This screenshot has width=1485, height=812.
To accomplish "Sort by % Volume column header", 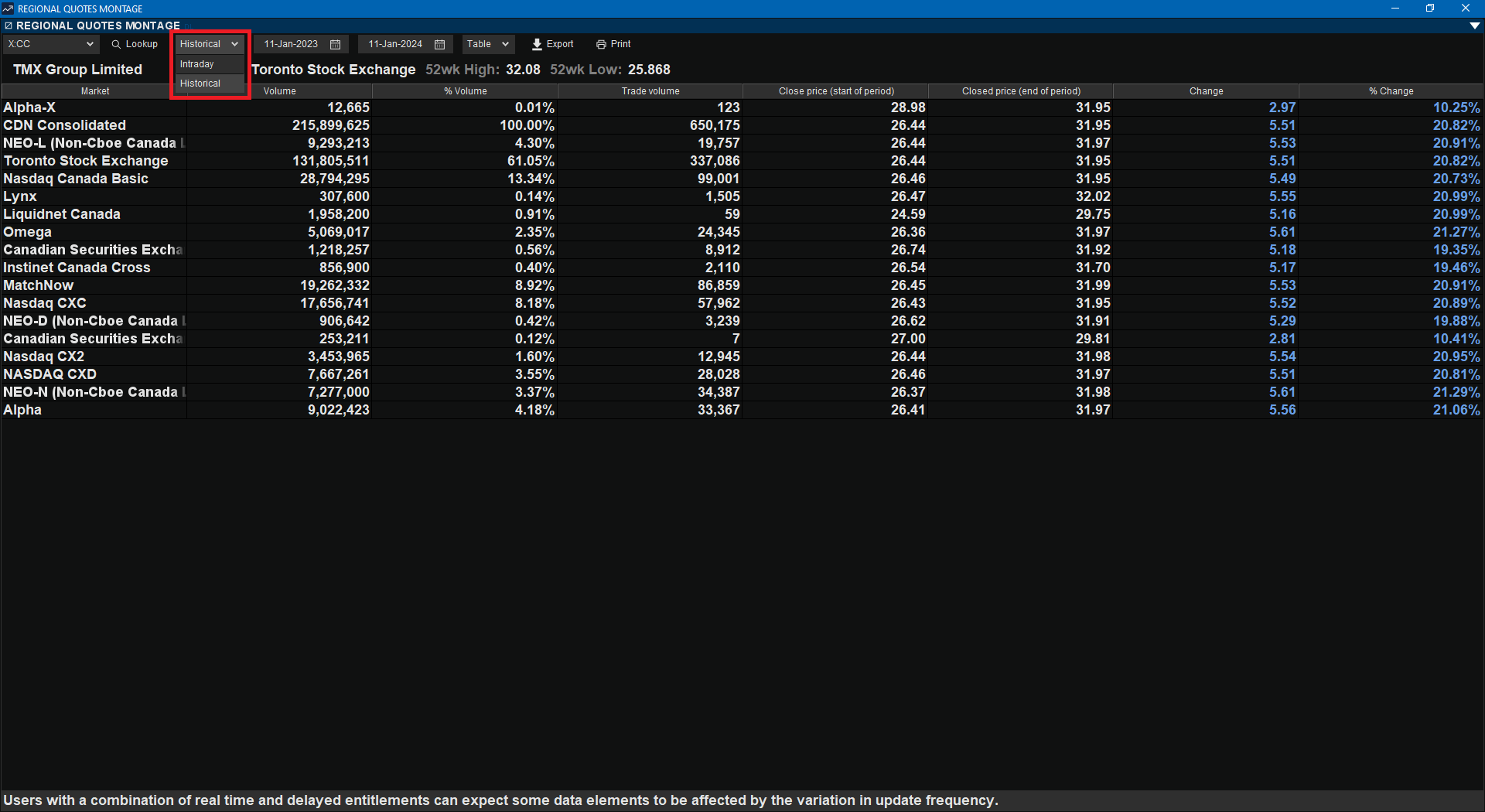I will pyautogui.click(x=465, y=91).
